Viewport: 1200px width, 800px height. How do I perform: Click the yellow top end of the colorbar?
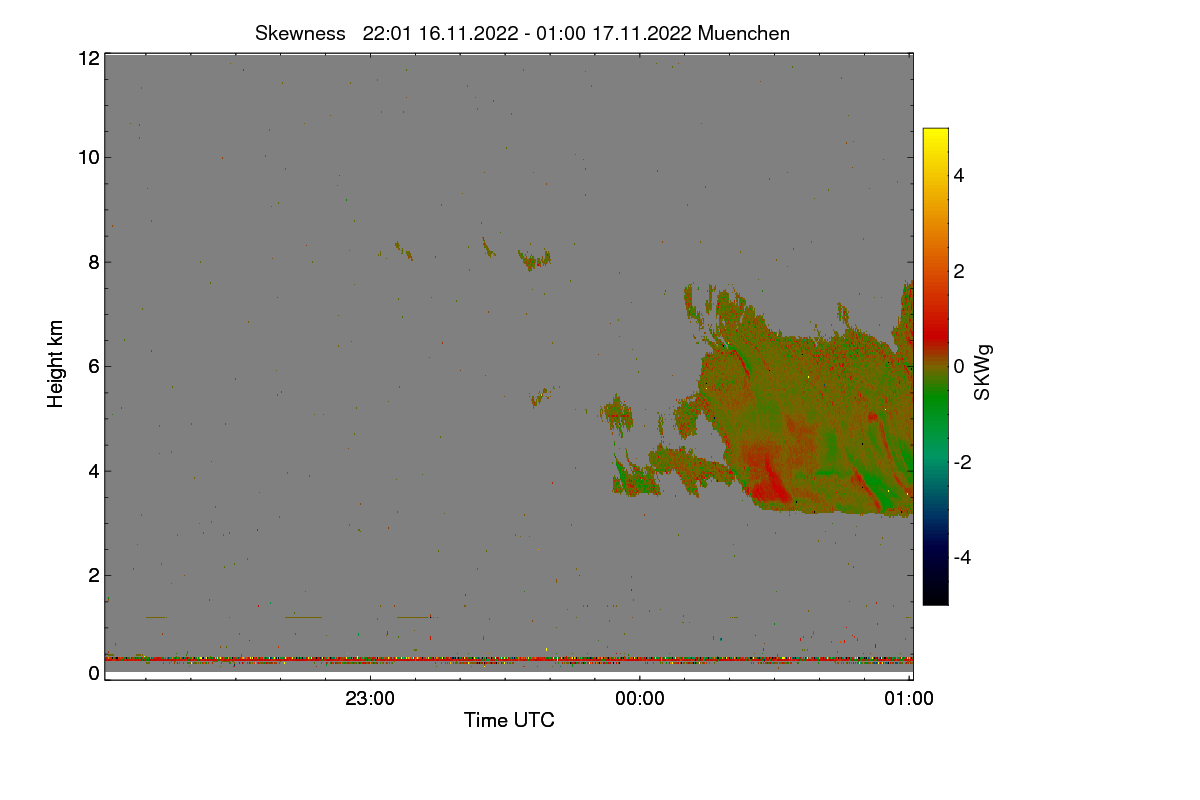pyautogui.click(x=935, y=136)
